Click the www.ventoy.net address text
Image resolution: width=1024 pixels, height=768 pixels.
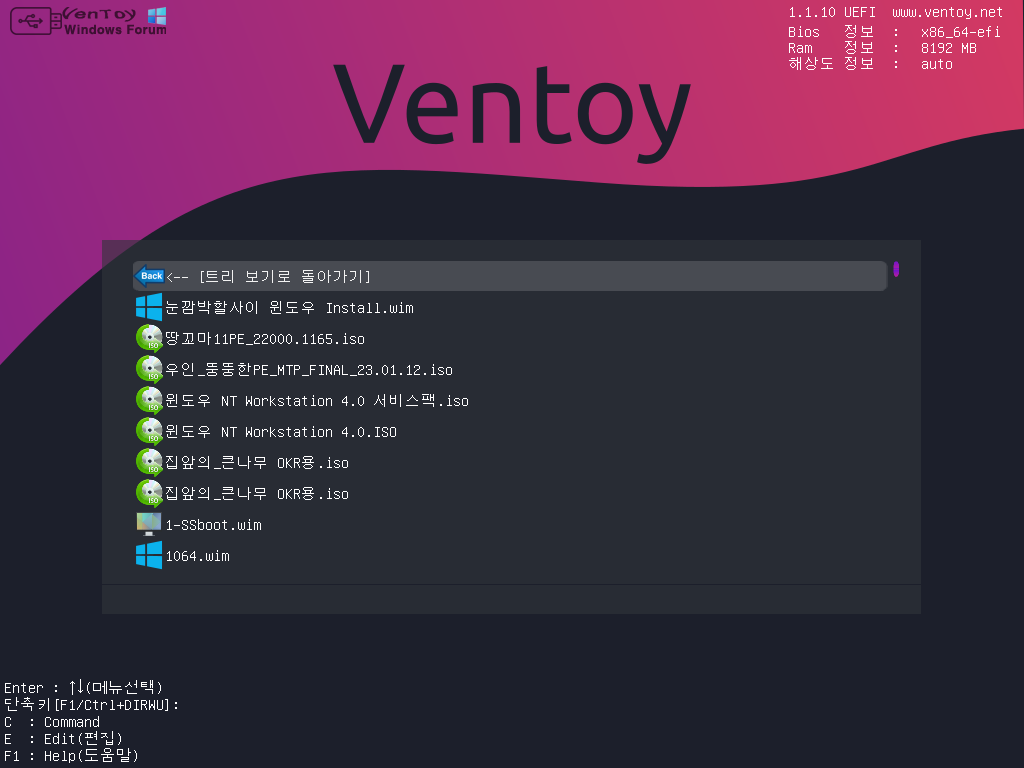point(948,12)
